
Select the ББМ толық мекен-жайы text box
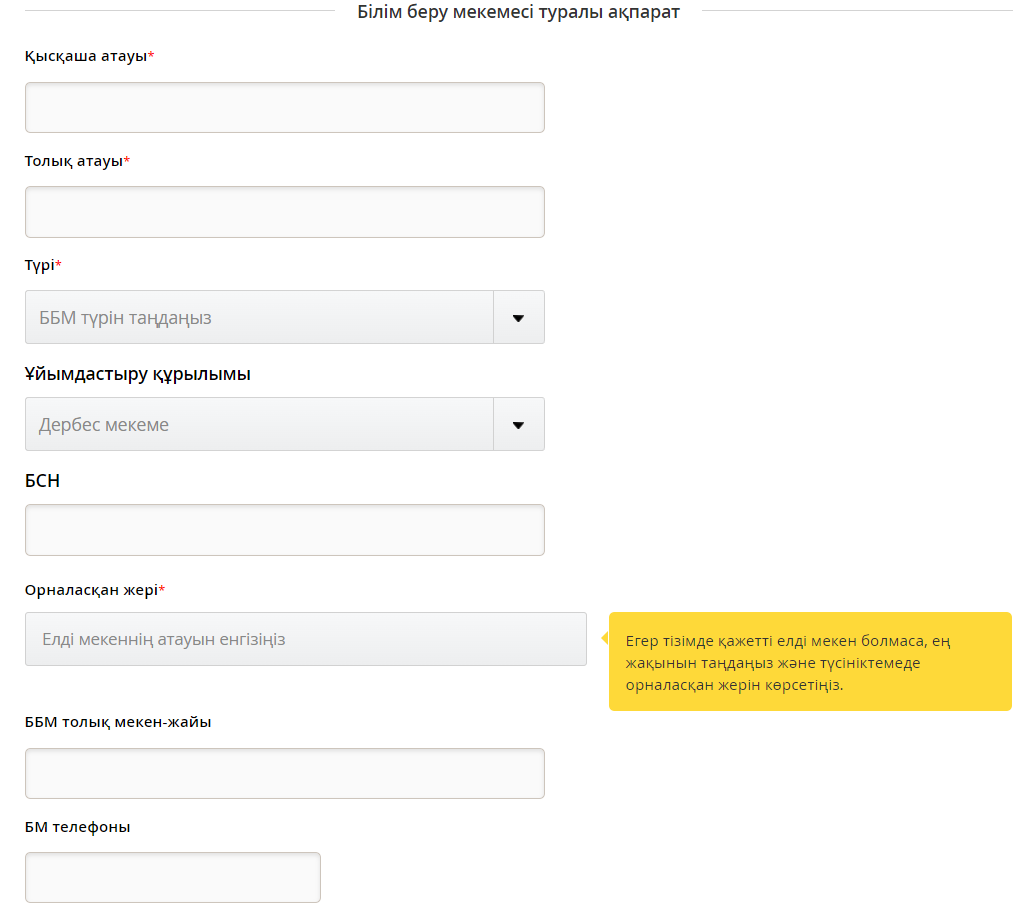284,774
